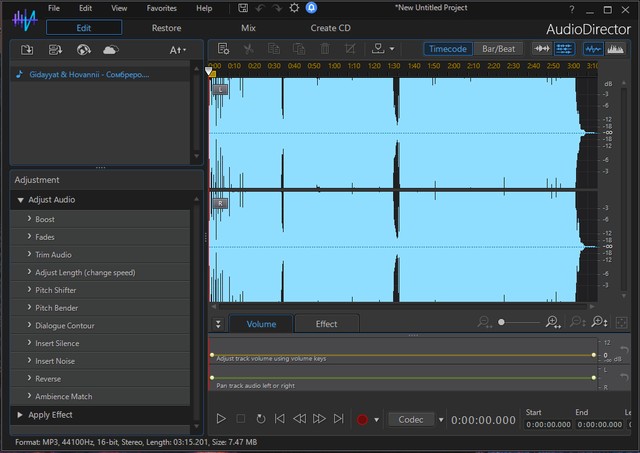Open the CyberLink cloud icon
Screen dimensions: 640x453
point(110,49)
